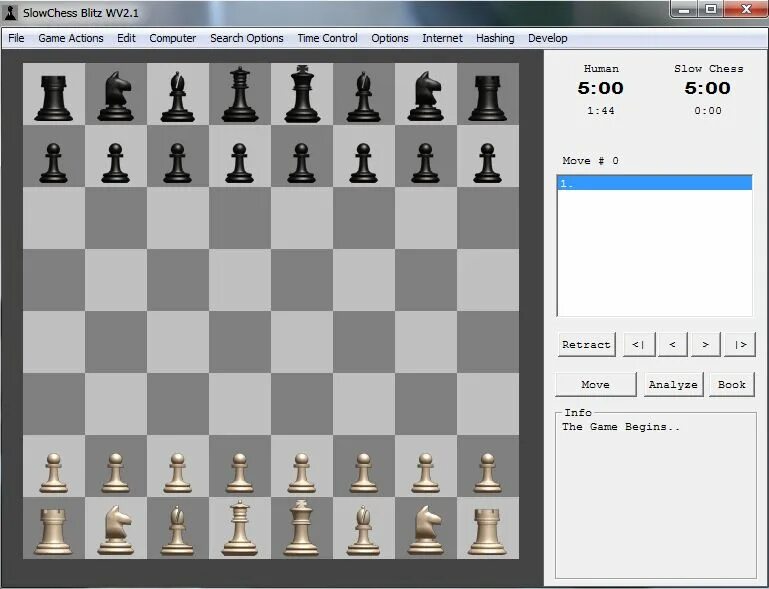Select the white pawn in front of the left rook

pos(53,473)
